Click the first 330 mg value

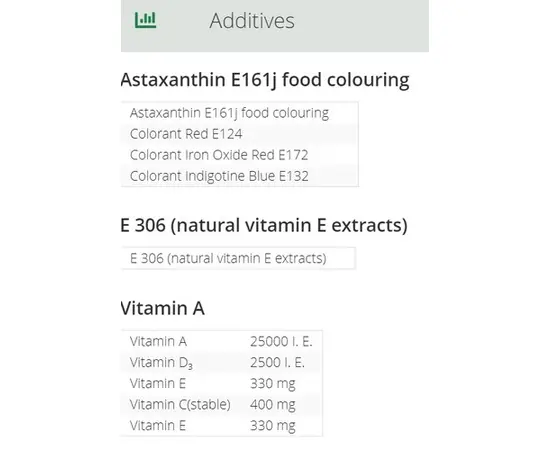tap(273, 384)
